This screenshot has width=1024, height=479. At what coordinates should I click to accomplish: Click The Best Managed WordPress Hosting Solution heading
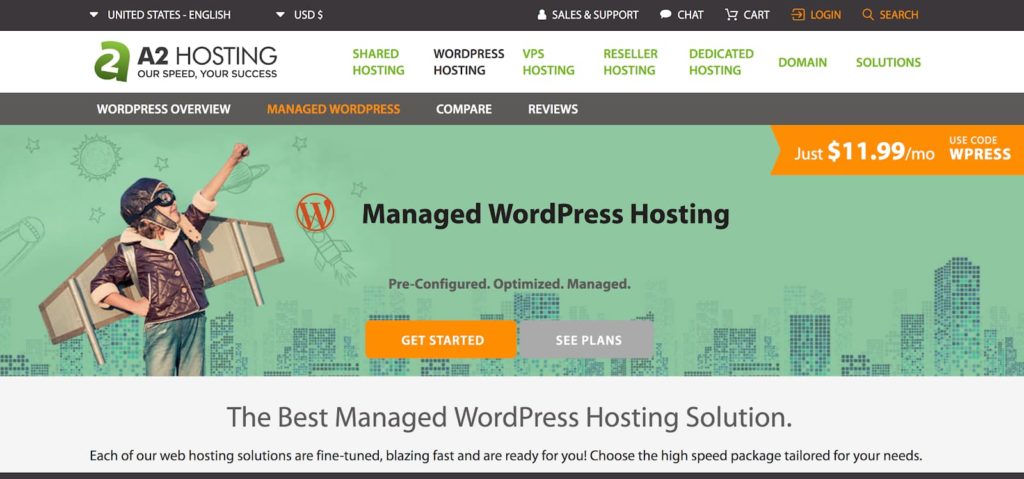coord(509,417)
